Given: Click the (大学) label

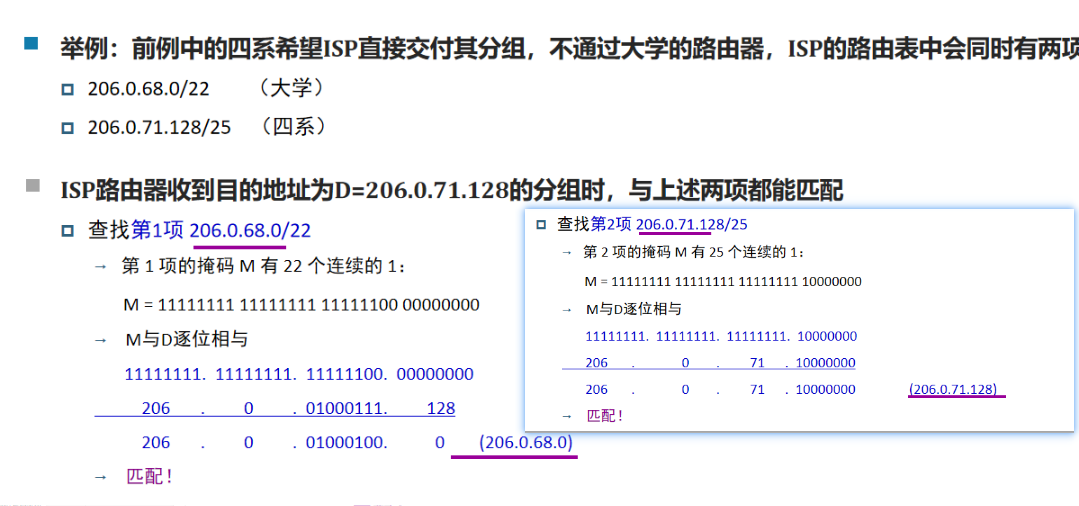Looking at the screenshot, I should click(x=291, y=89).
